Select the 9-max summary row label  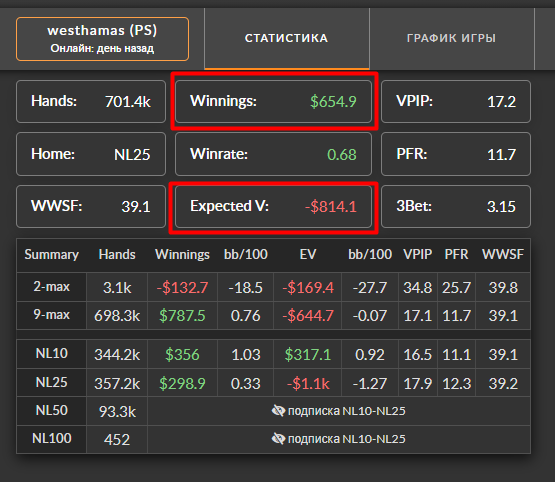52,315
